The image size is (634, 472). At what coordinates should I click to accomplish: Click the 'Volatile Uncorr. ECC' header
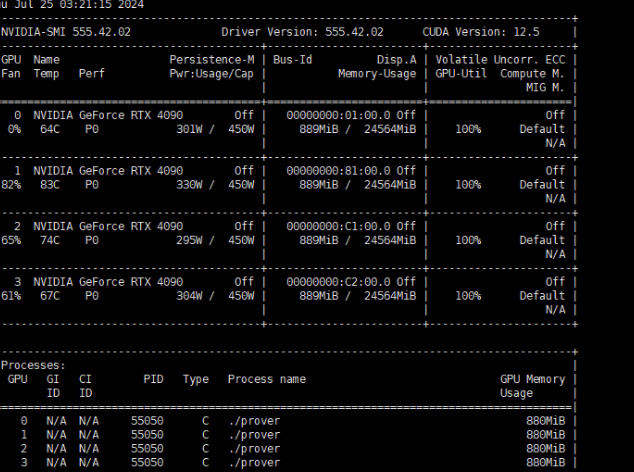click(x=500, y=60)
